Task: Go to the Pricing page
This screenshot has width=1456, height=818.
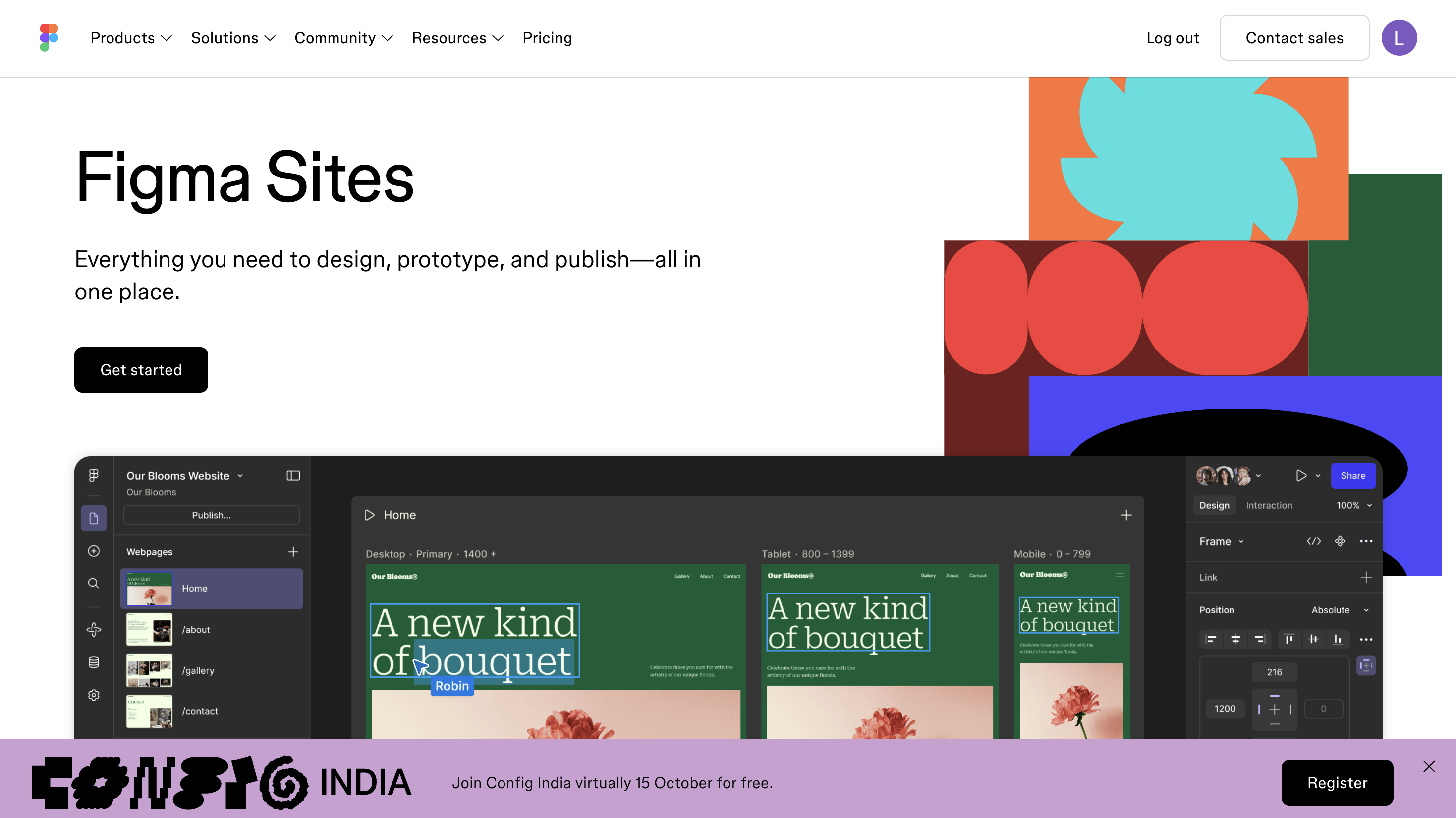Action: pyautogui.click(x=547, y=38)
